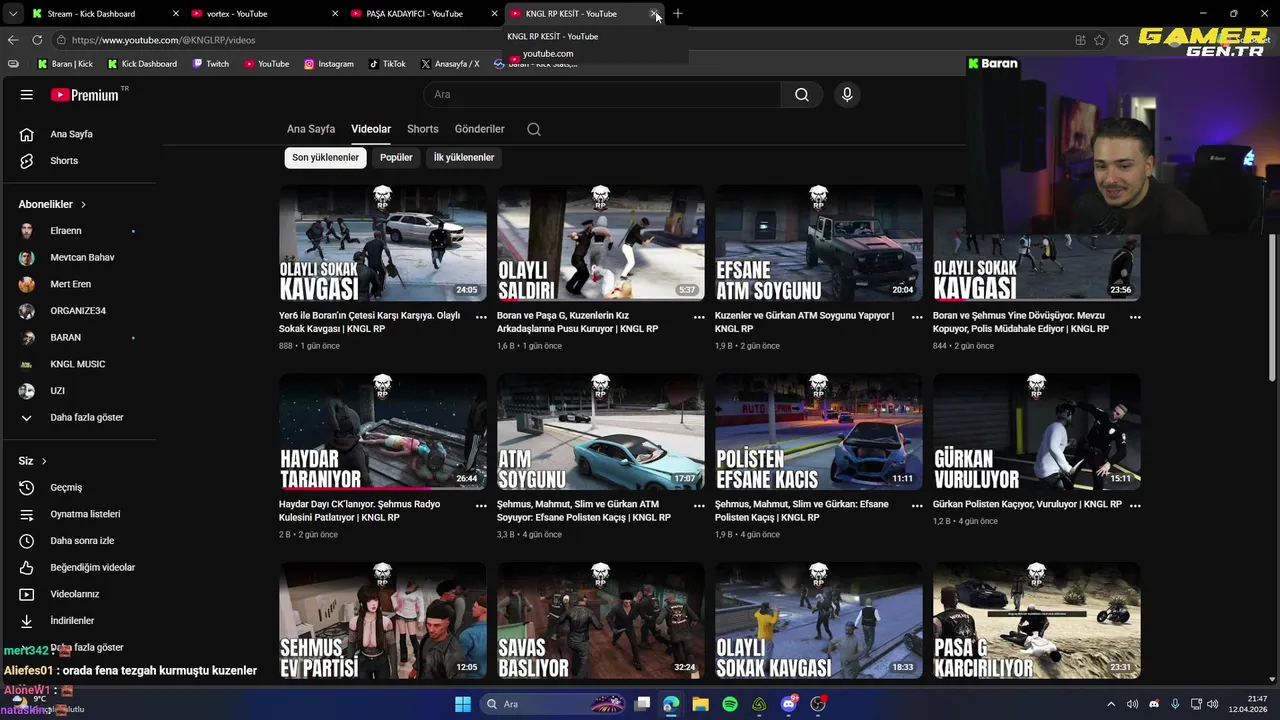Open the Twitch bookmark
Image resolution: width=1280 pixels, height=720 pixels.
[x=209, y=64]
